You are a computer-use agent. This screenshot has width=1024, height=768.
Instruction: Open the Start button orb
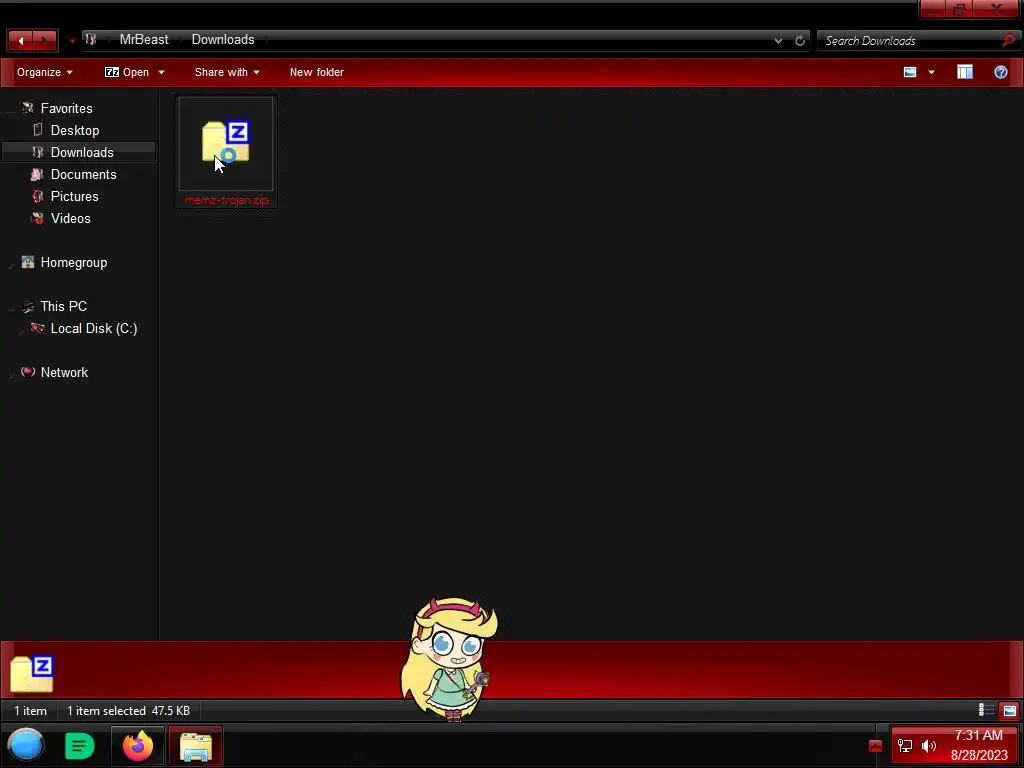[x=26, y=746]
